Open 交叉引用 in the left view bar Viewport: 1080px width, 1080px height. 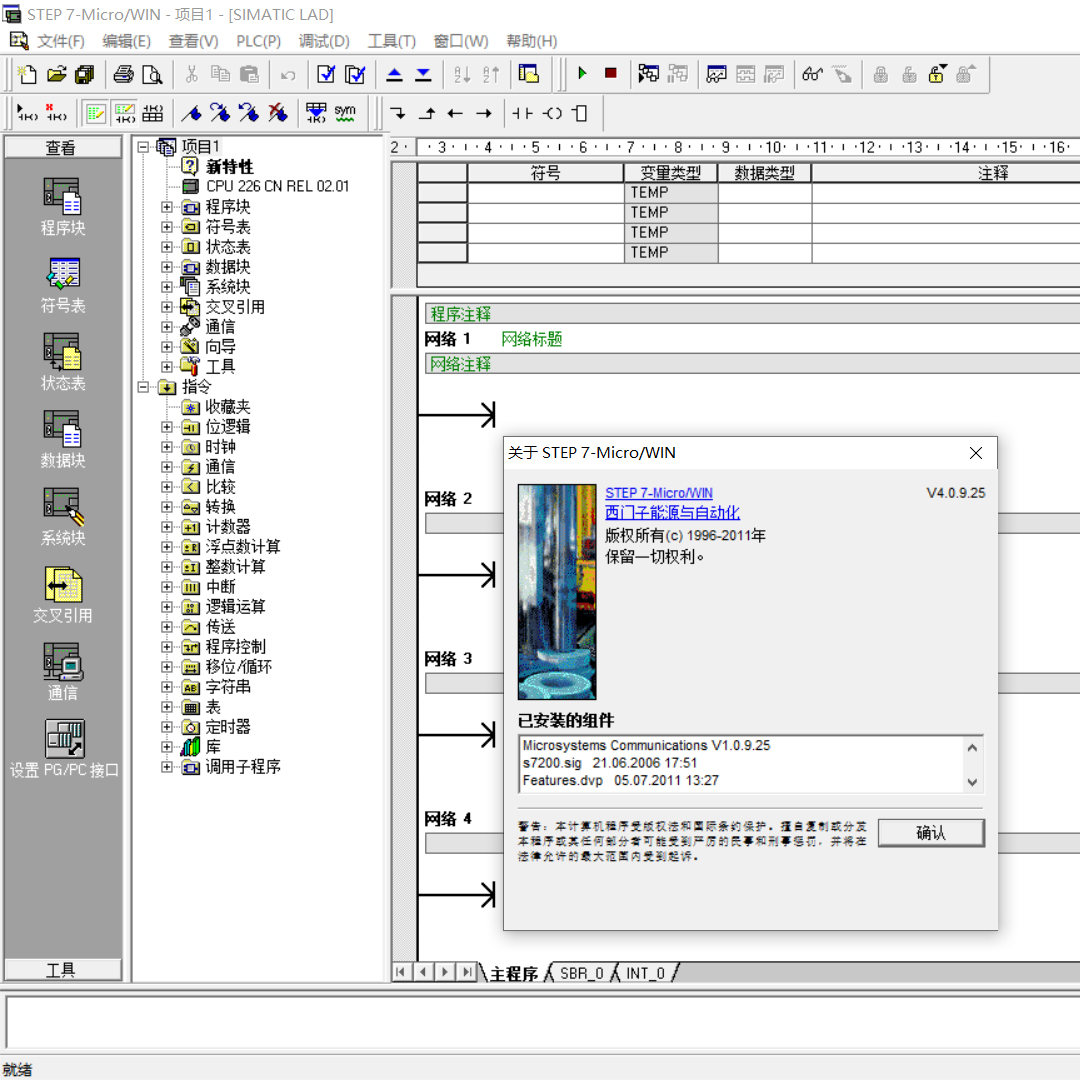click(x=63, y=594)
